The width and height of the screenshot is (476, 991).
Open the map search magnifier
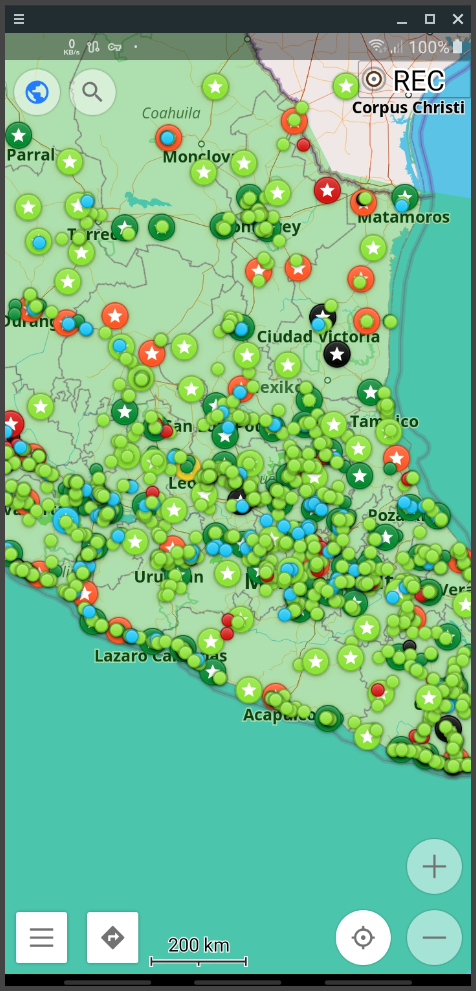[93, 92]
